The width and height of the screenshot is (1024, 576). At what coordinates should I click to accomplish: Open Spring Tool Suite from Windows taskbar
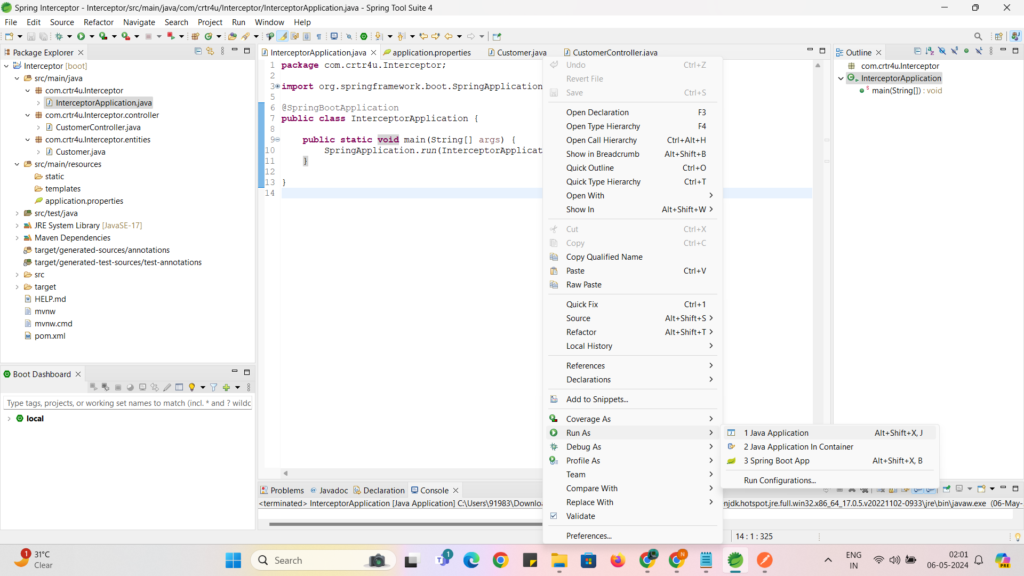point(735,560)
